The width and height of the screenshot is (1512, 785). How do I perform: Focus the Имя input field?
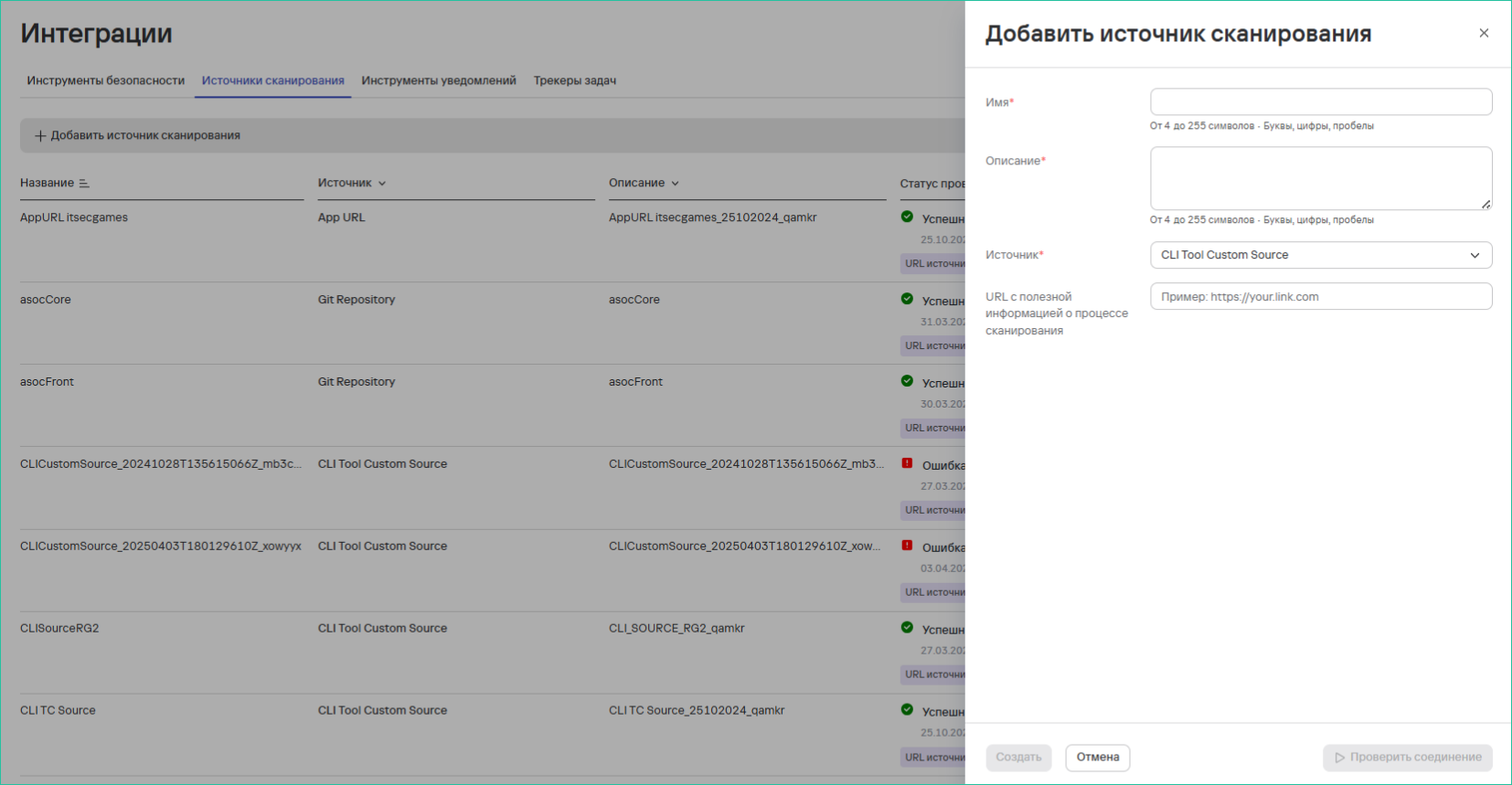tap(1320, 102)
